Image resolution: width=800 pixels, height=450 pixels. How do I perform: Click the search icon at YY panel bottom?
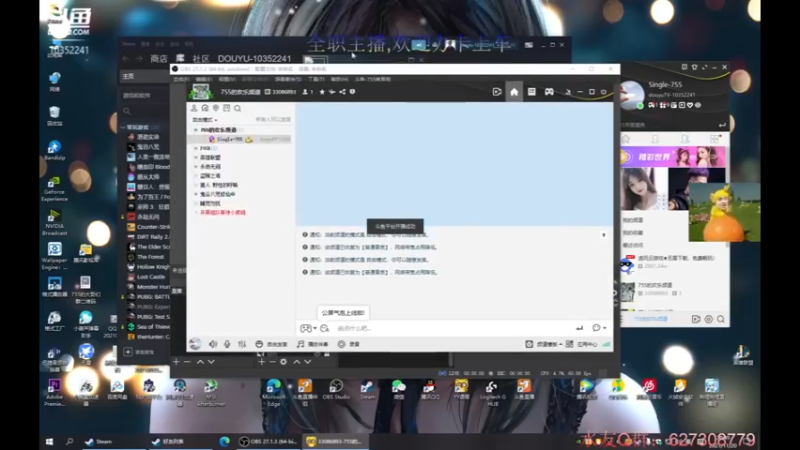pos(721,319)
